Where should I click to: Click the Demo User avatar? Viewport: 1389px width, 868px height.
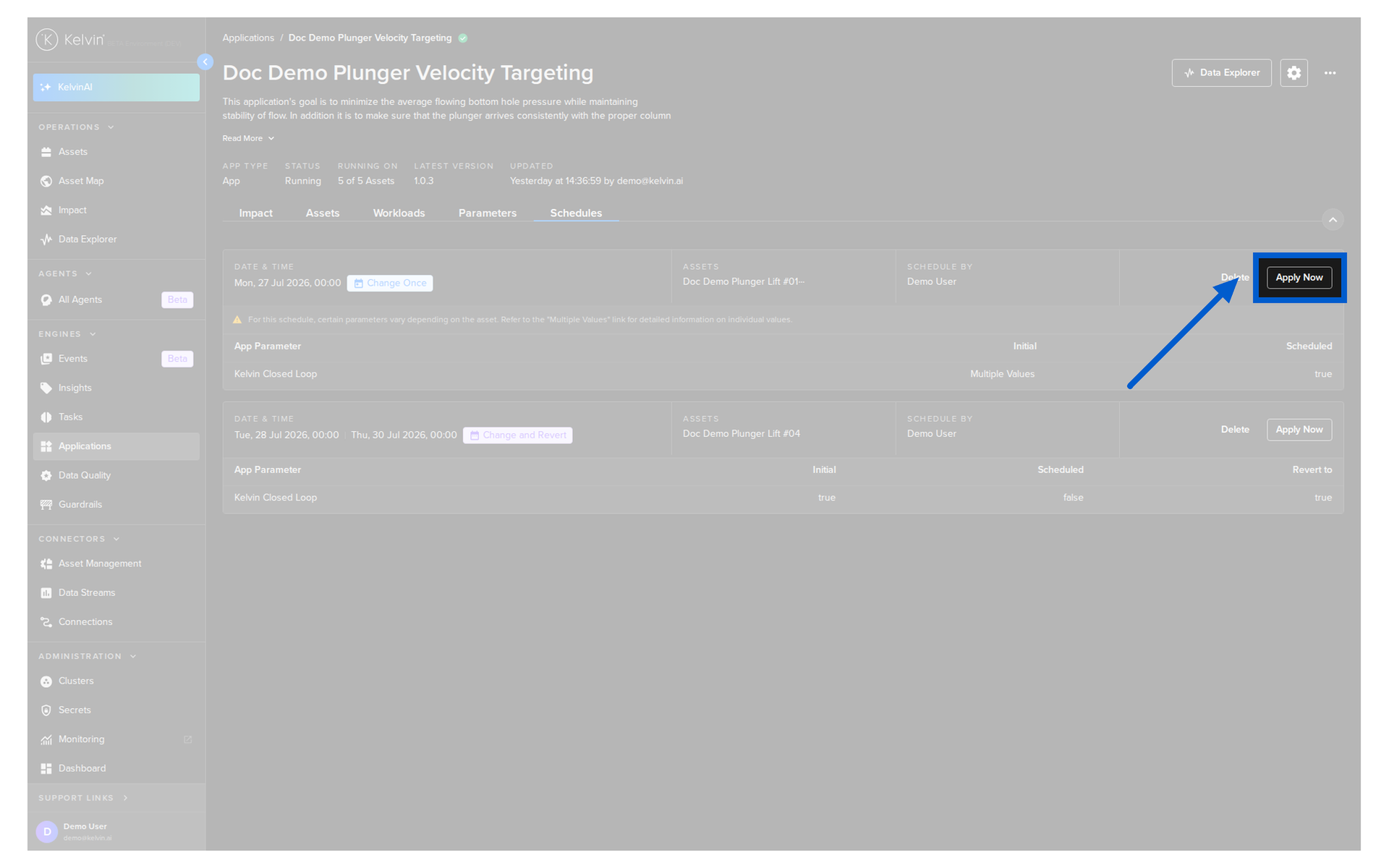pos(47,832)
